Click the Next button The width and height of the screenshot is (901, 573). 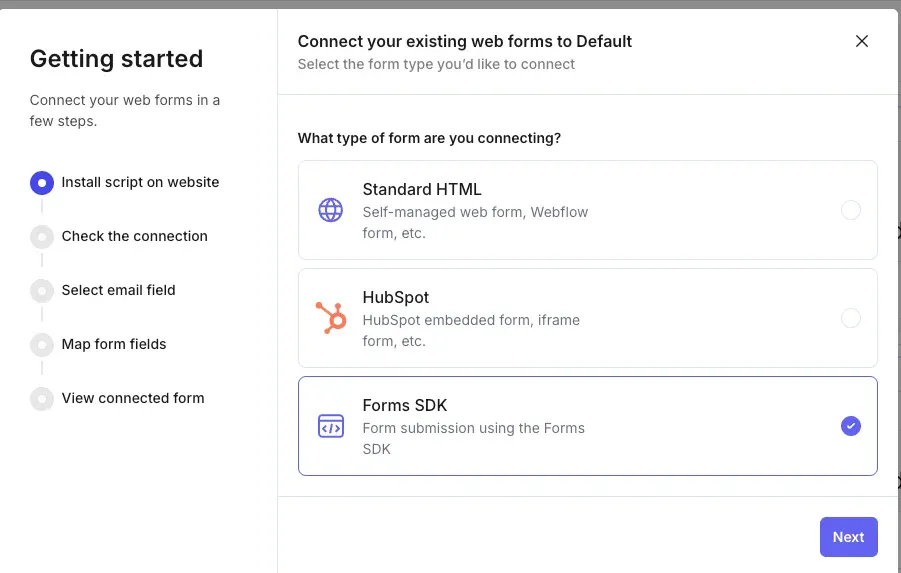pos(848,537)
